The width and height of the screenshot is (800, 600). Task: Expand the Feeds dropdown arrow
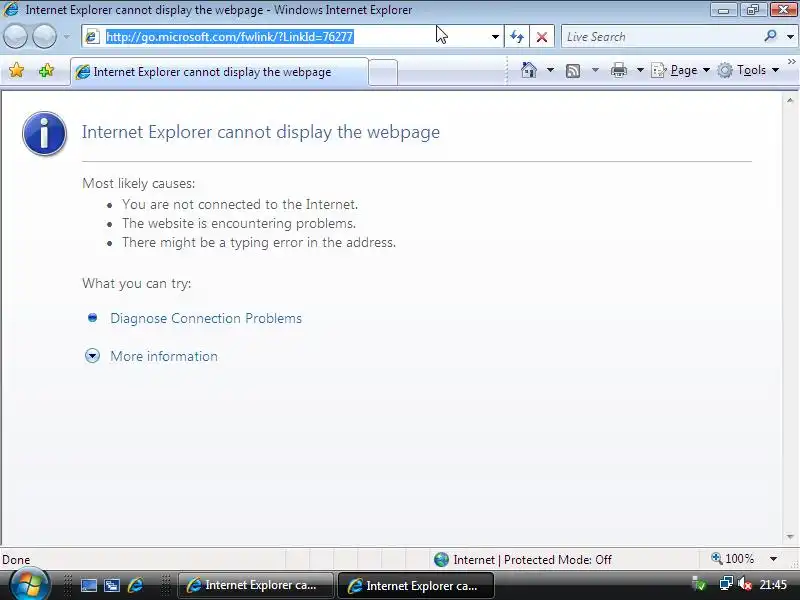[595, 70]
